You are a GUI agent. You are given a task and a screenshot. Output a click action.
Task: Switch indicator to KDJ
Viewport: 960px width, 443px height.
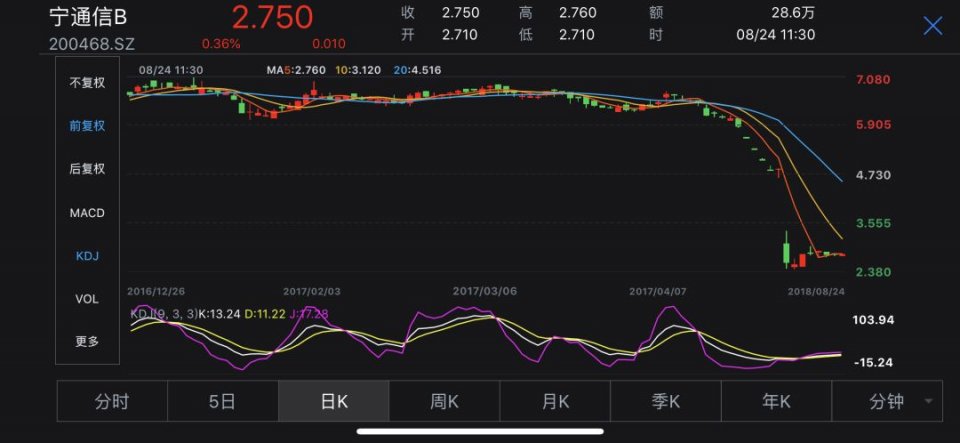tap(87, 256)
